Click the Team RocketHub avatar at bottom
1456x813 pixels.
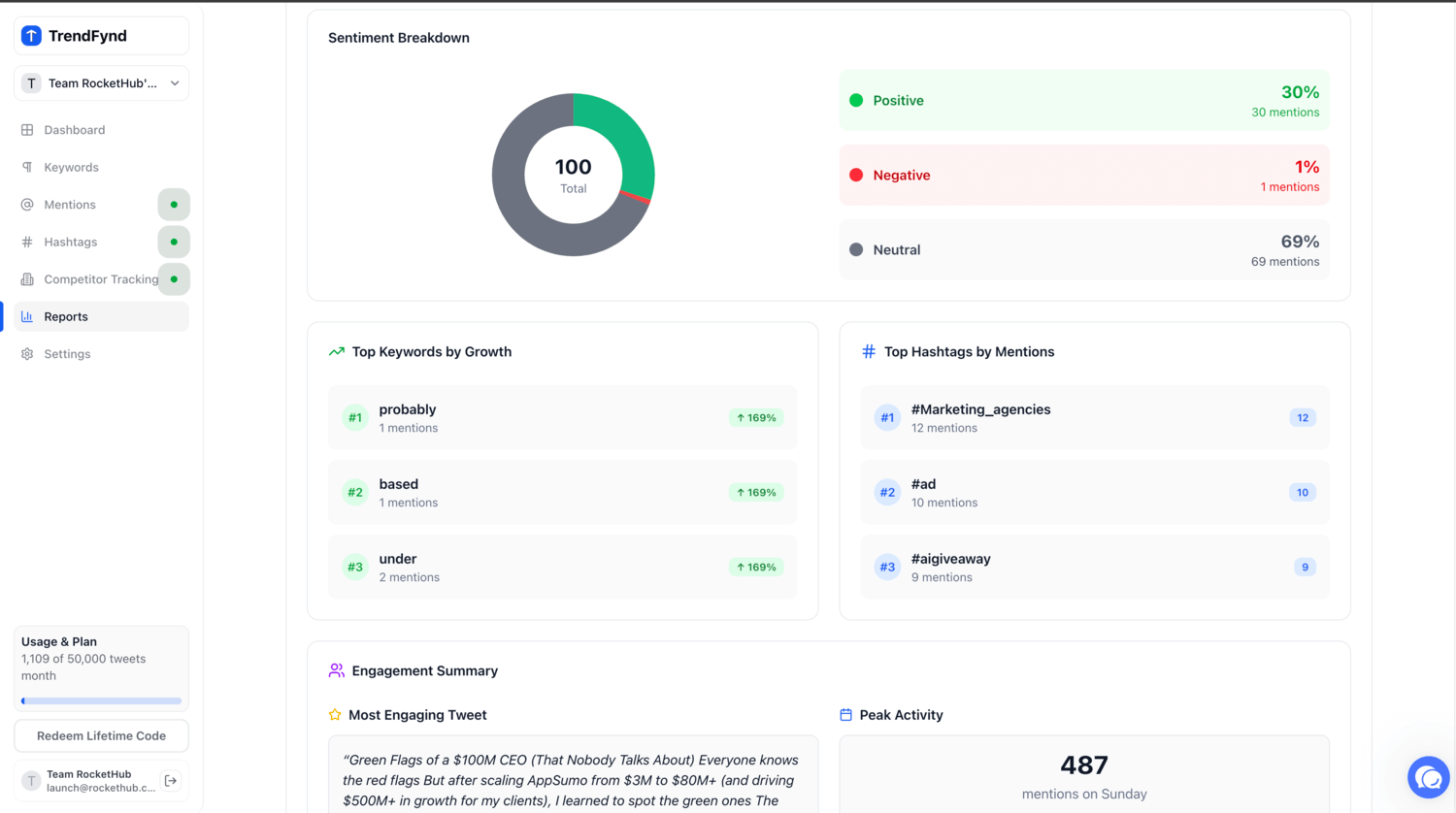[x=31, y=780]
